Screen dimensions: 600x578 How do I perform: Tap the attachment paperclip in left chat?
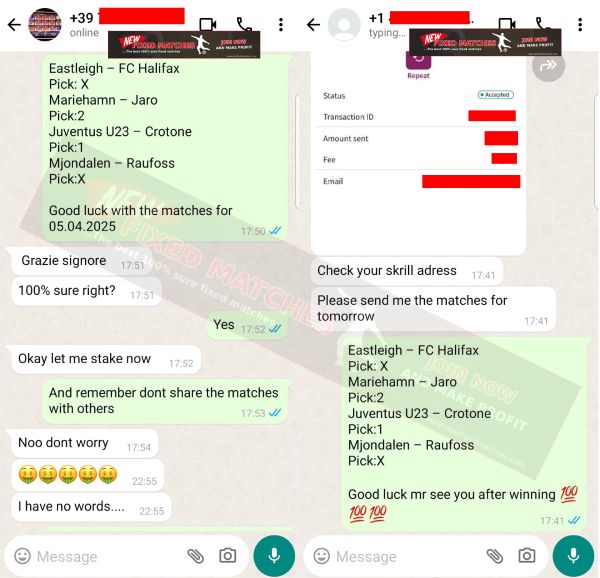(195, 556)
